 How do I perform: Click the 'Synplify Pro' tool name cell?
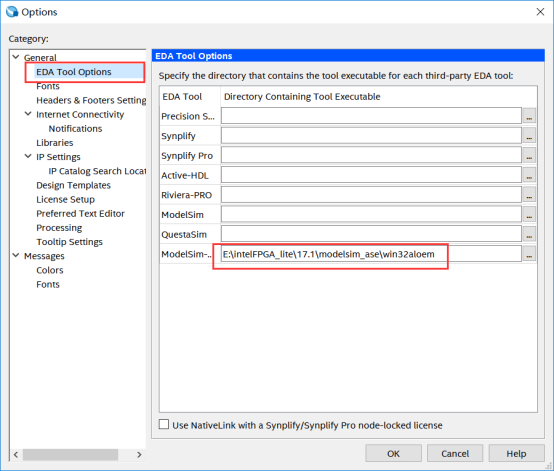tap(190, 155)
